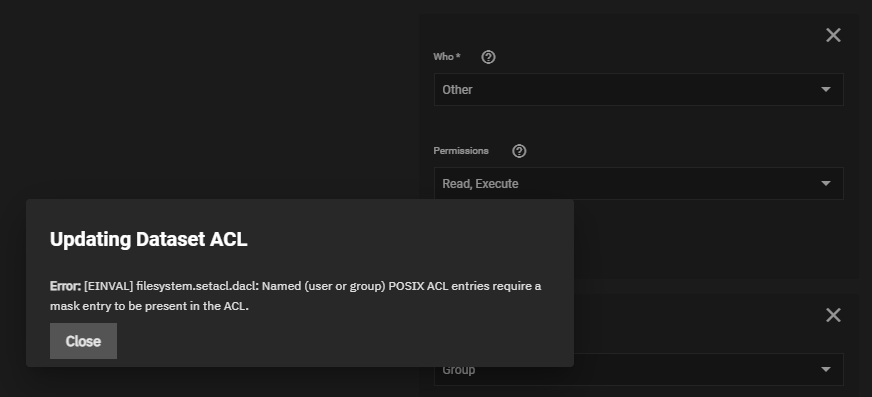Click the "Group" value in the lower select field
Viewport: 872px width, 397px height.
coord(459,370)
